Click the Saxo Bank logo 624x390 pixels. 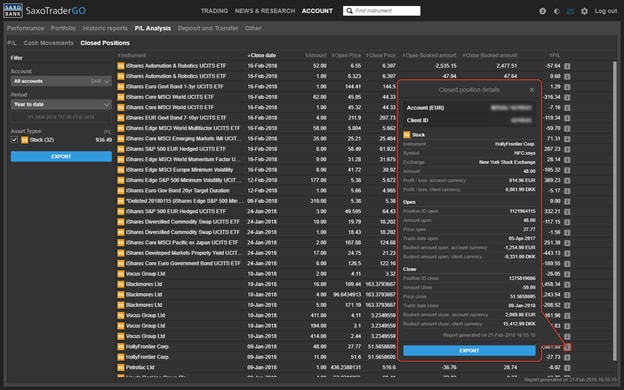pos(13,11)
